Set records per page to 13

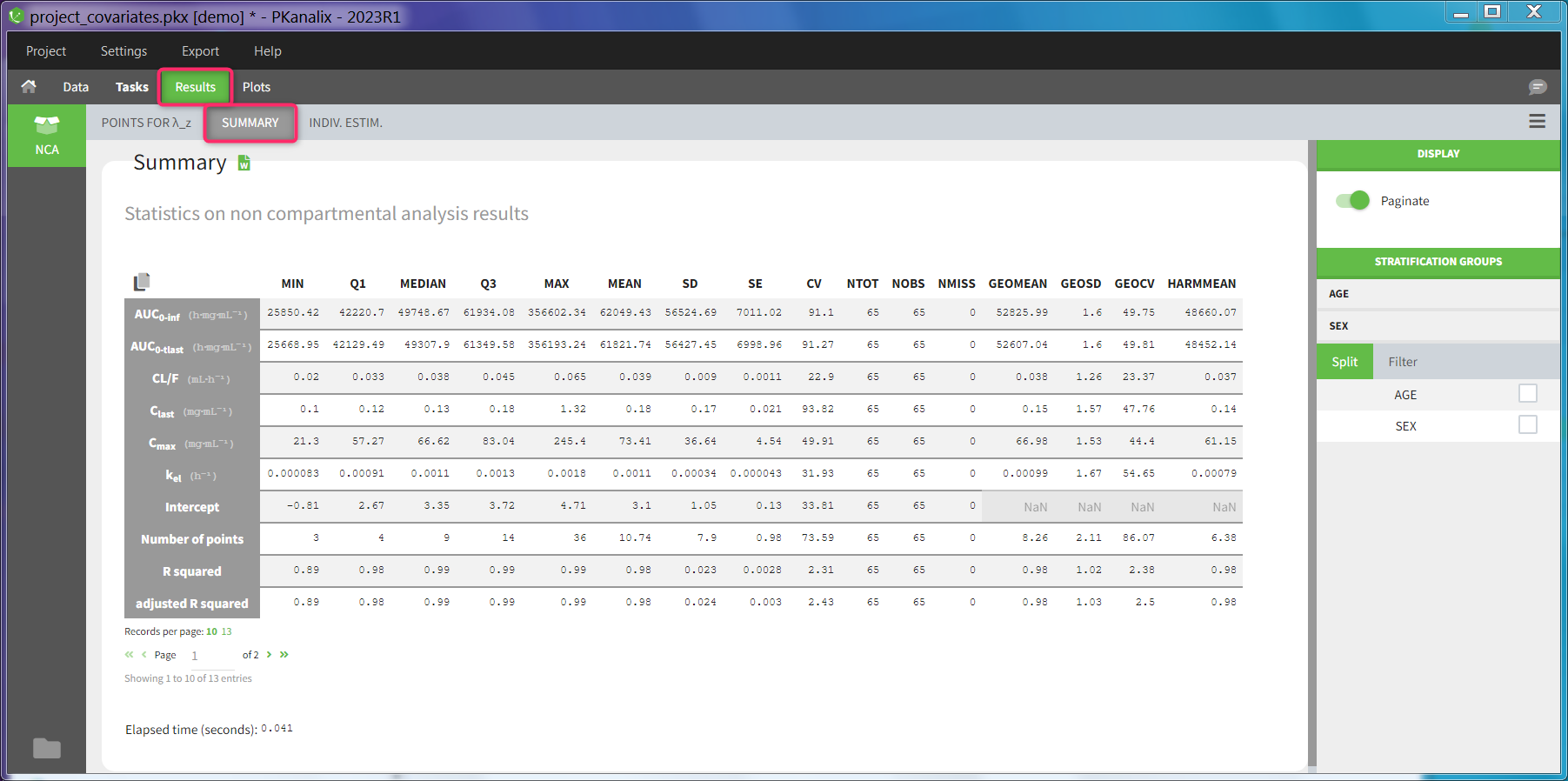[x=227, y=631]
